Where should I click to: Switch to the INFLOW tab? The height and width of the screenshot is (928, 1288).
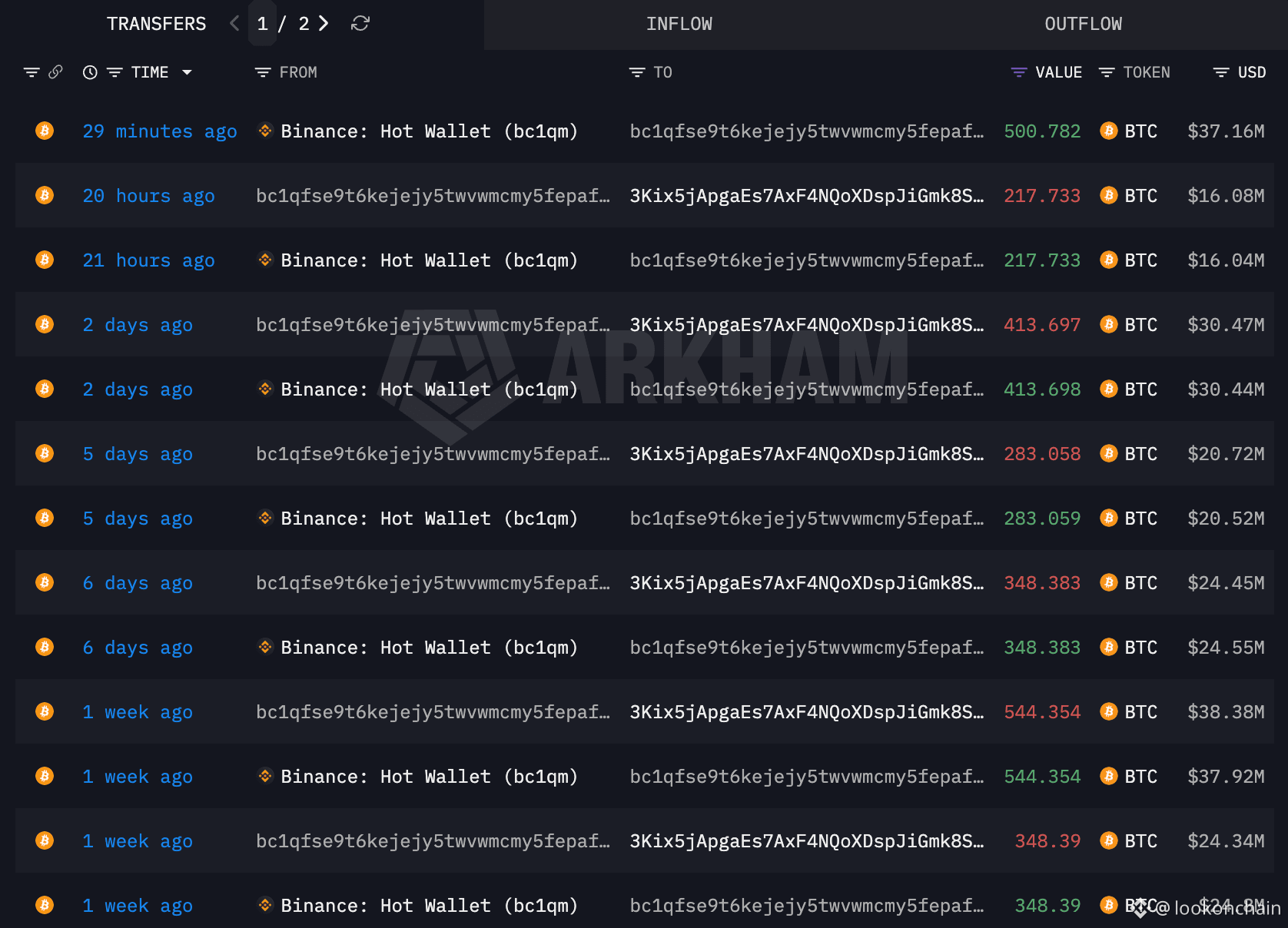[x=679, y=25]
